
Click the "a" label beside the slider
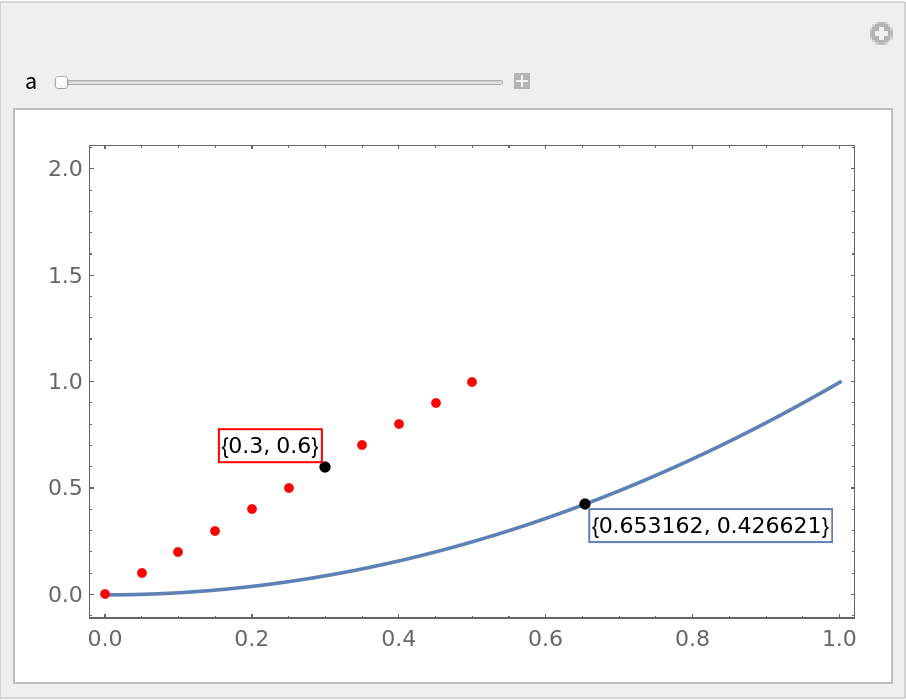31,82
